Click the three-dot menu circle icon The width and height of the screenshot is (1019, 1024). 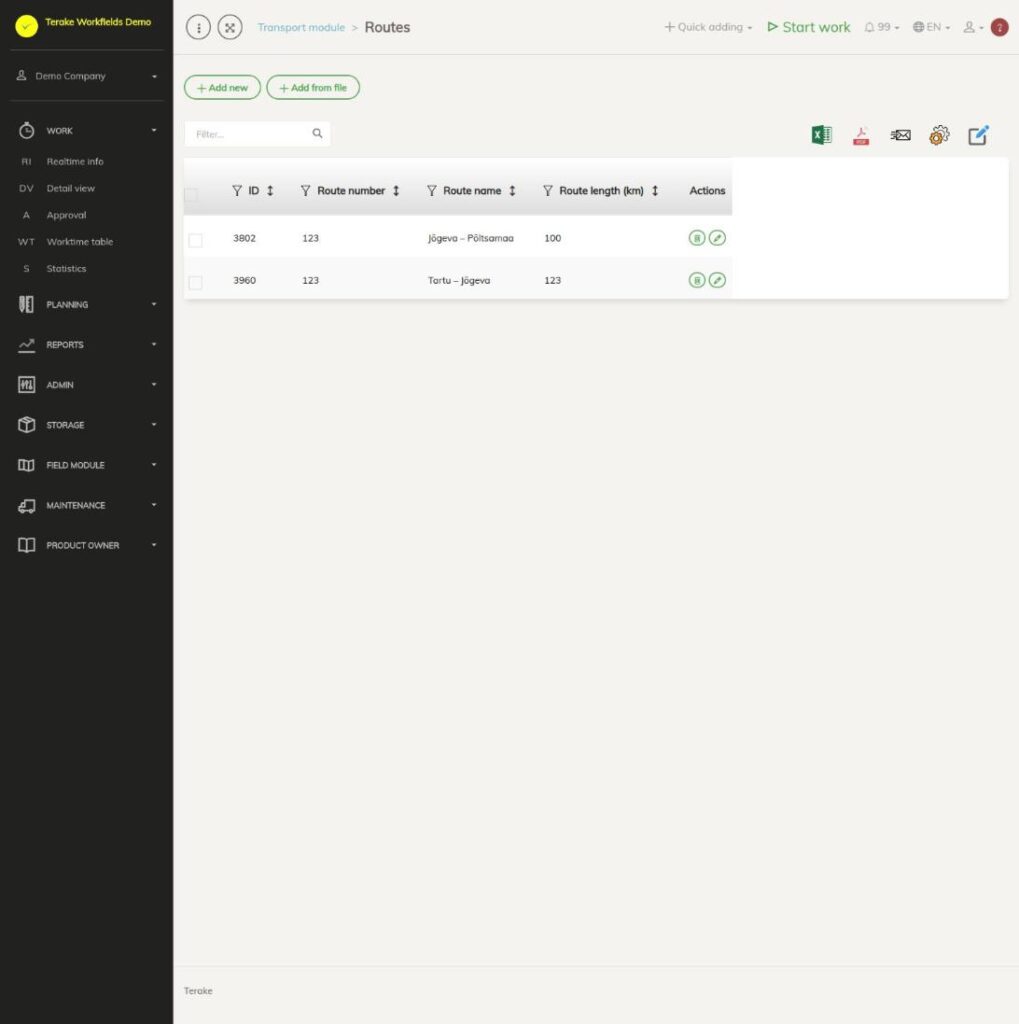pos(199,27)
